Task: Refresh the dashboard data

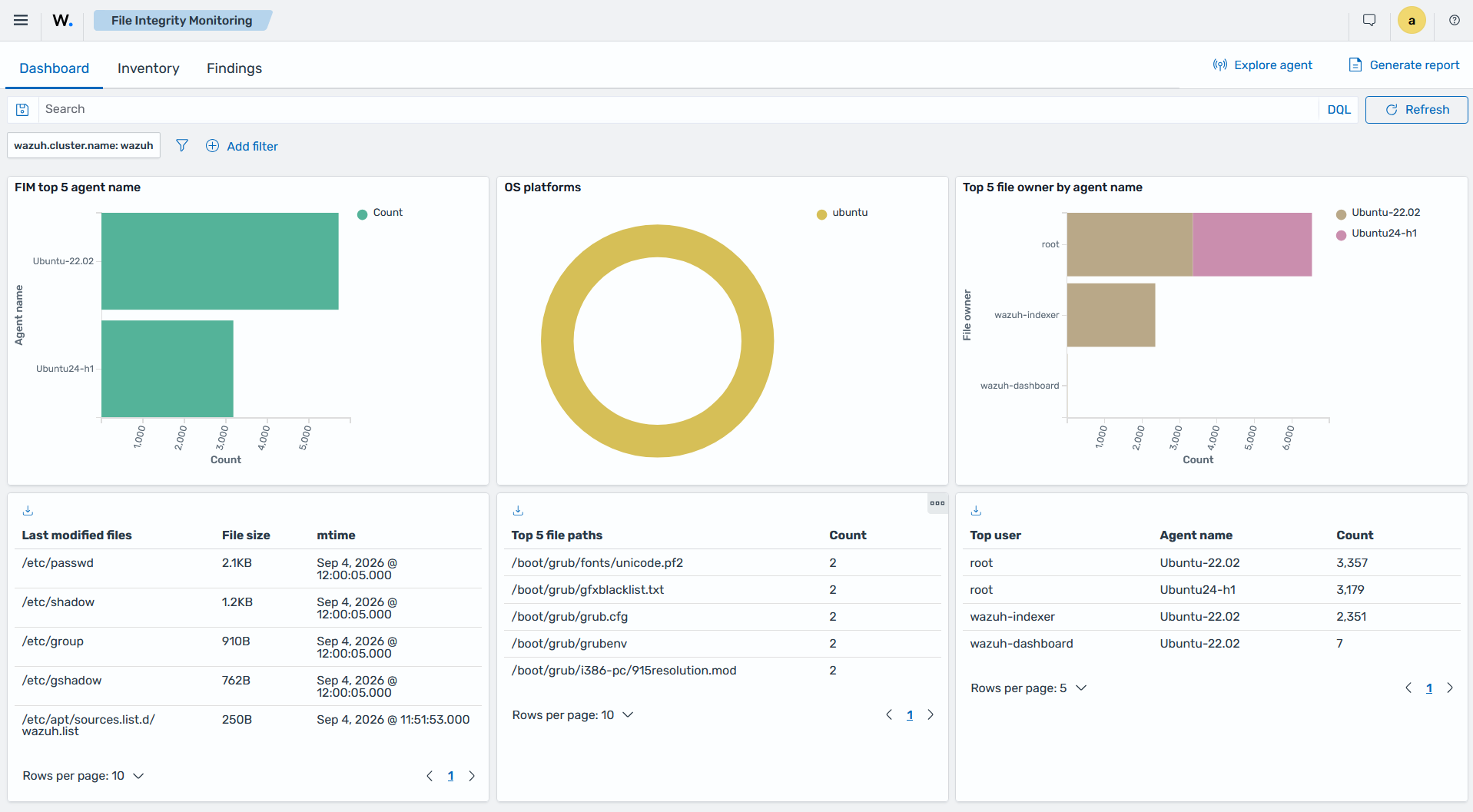Action: click(1416, 110)
